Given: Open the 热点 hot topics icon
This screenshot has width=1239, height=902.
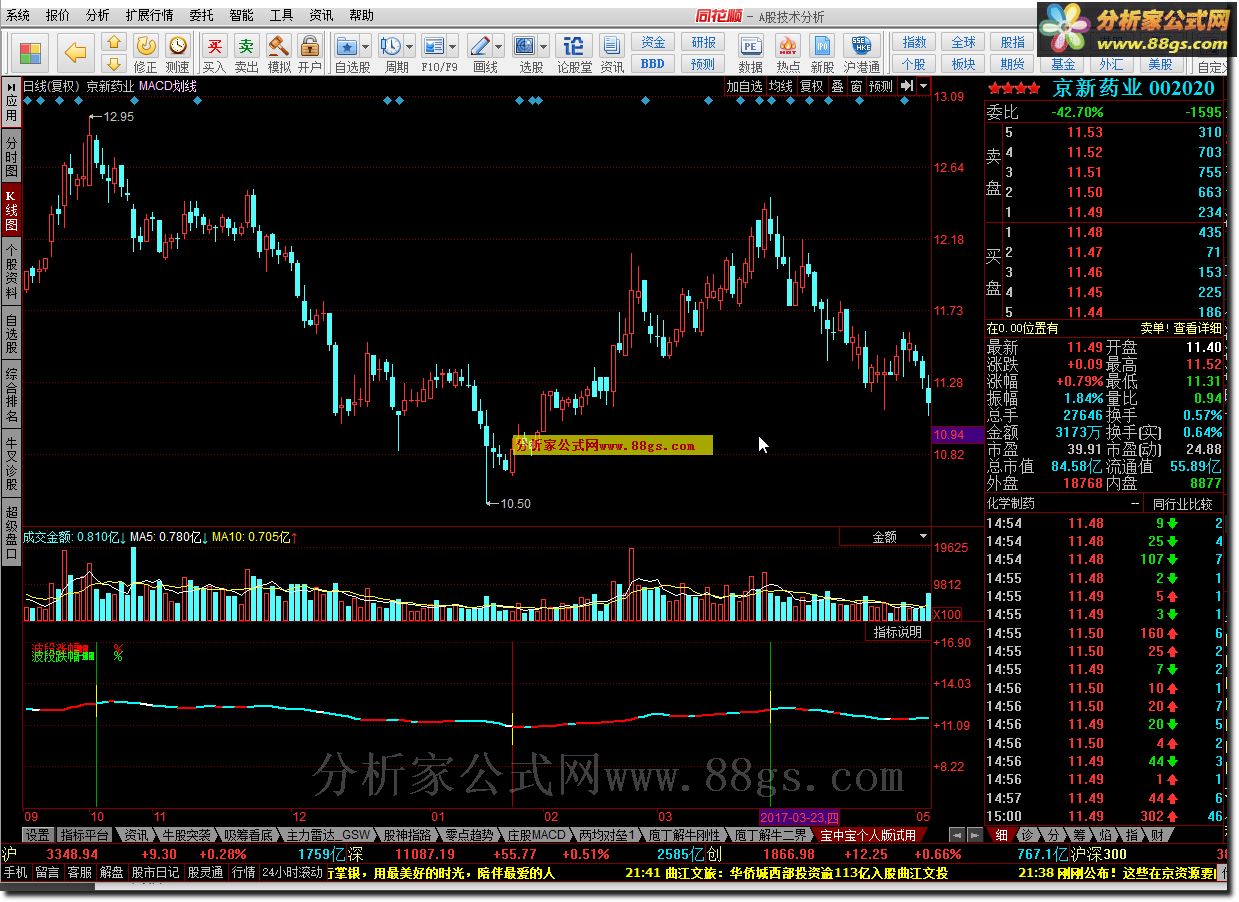Looking at the screenshot, I should [788, 52].
